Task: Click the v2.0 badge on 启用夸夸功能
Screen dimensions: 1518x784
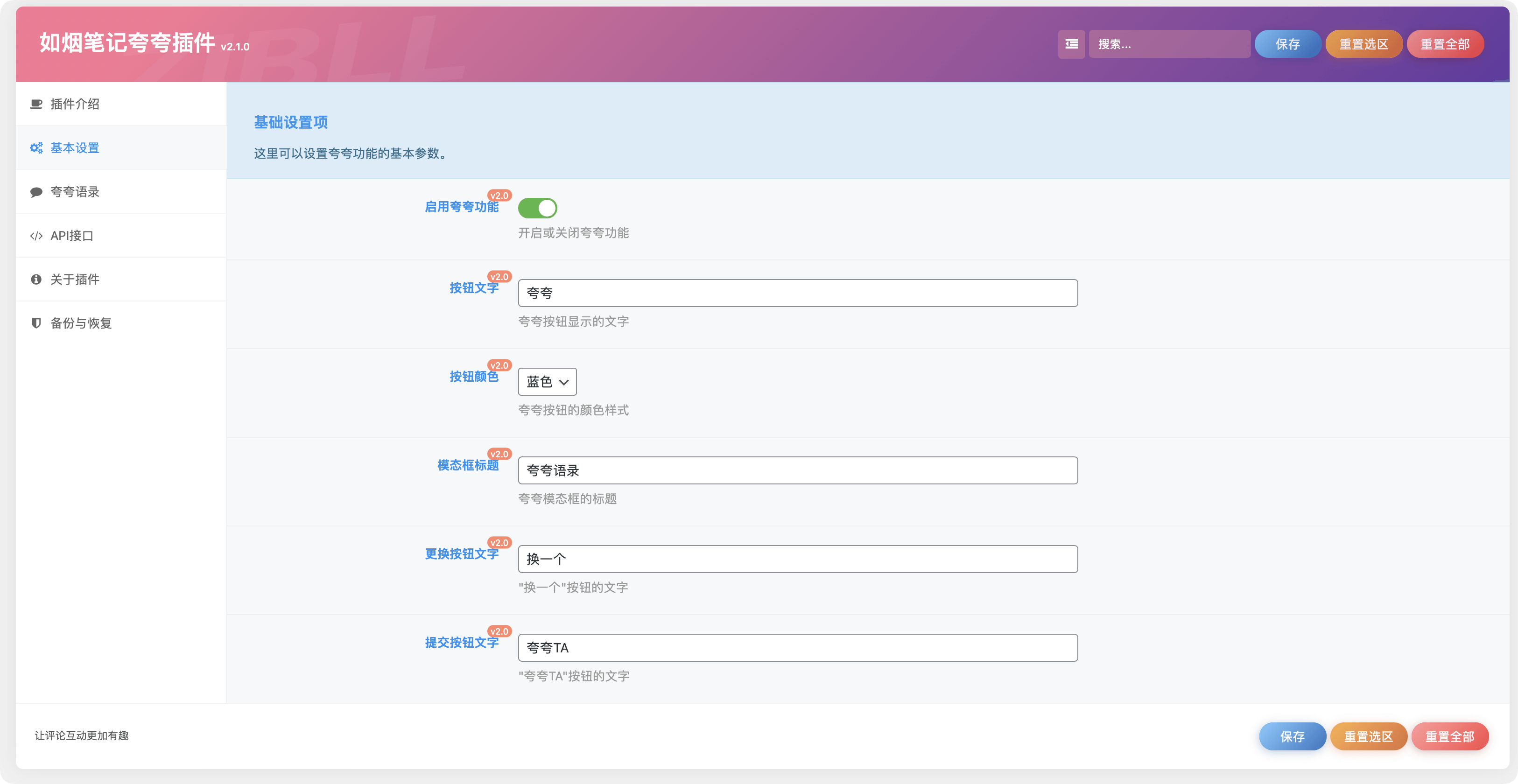Action: click(499, 196)
